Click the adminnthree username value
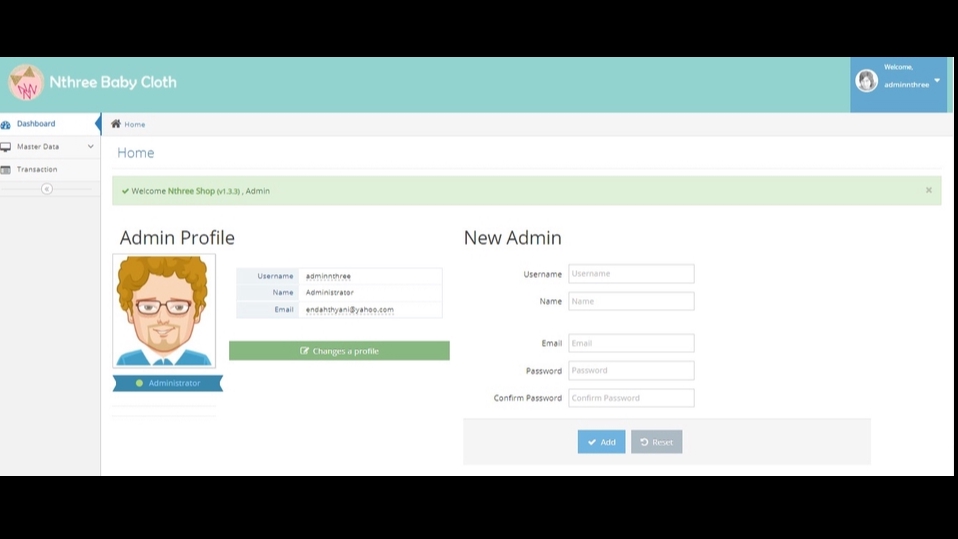The width and height of the screenshot is (958, 539). [328, 276]
